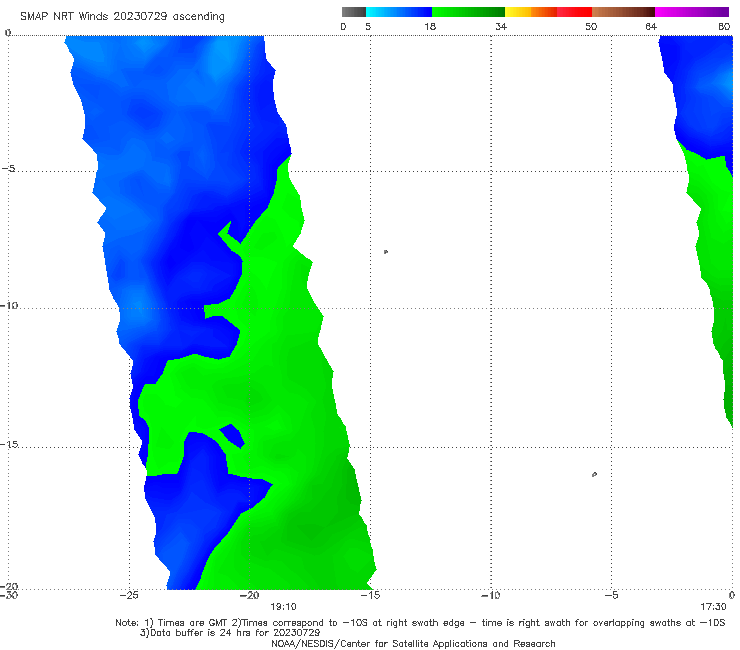Pick the magenta 64–80 colorbar segment
Viewport: 740px width, 650px height.
692,12
